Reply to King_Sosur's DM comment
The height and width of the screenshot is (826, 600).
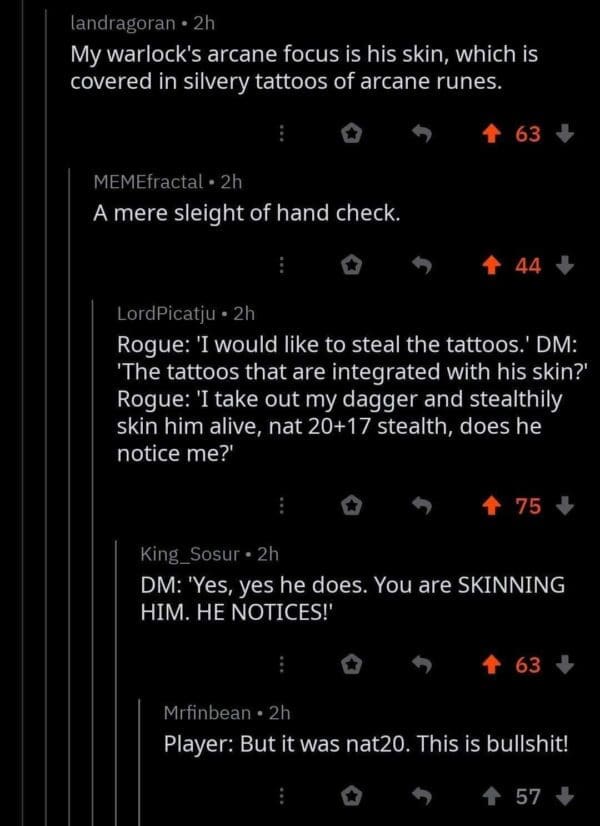[421, 666]
